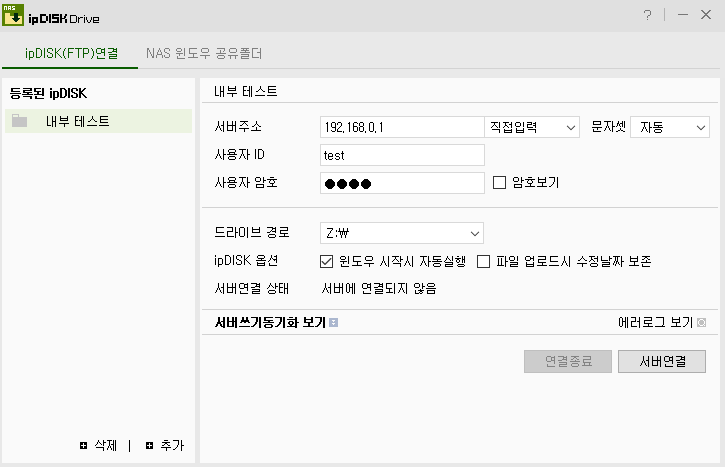Click the ipDISK Drive app logo icon
This screenshot has height=467, width=727.
click(13, 15)
